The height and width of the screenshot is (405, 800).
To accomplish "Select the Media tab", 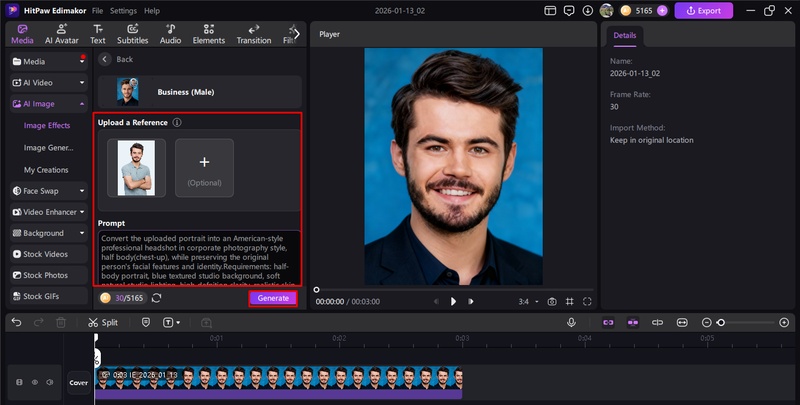I will tap(22, 34).
